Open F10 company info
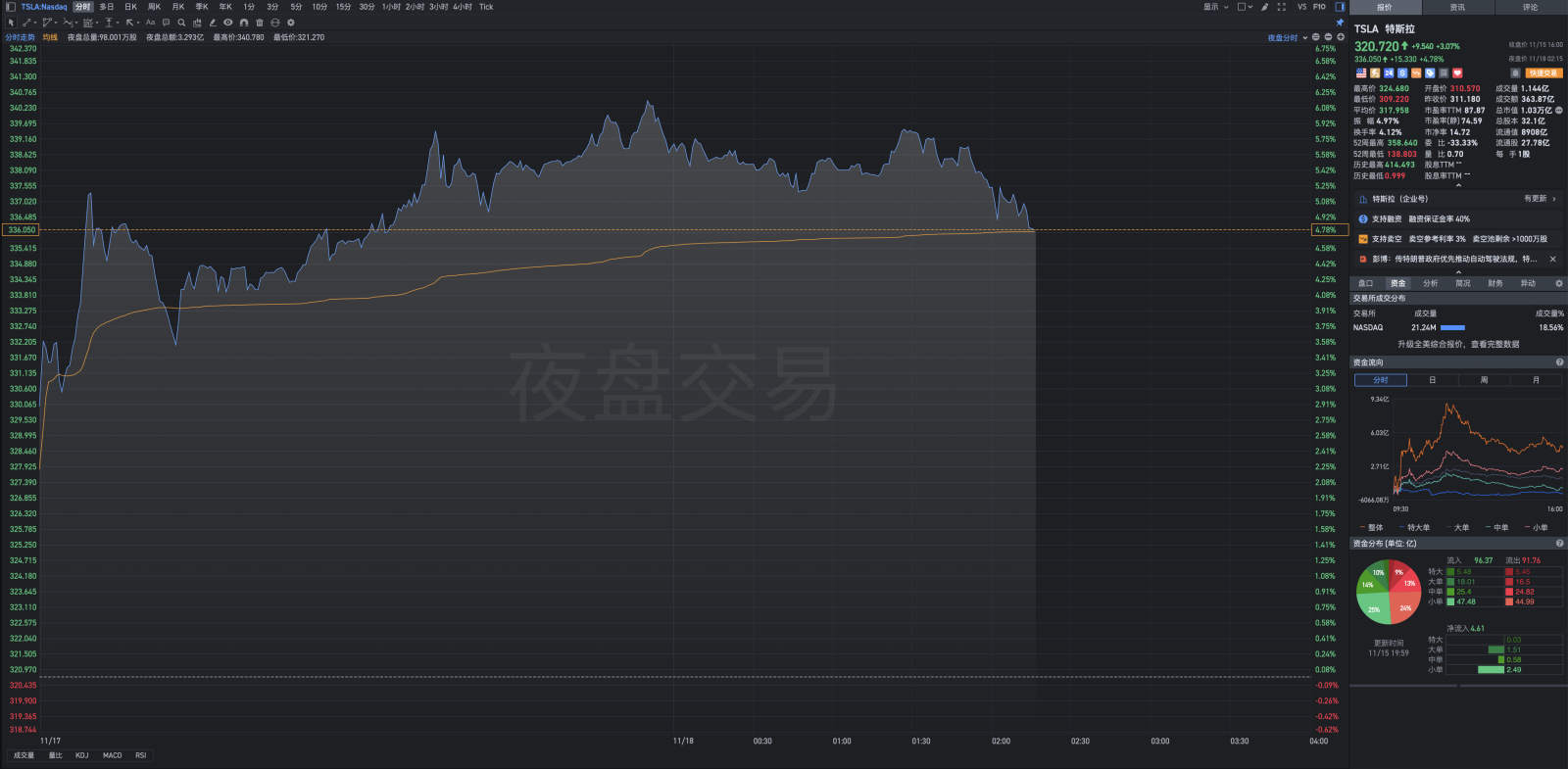 coord(1319,7)
